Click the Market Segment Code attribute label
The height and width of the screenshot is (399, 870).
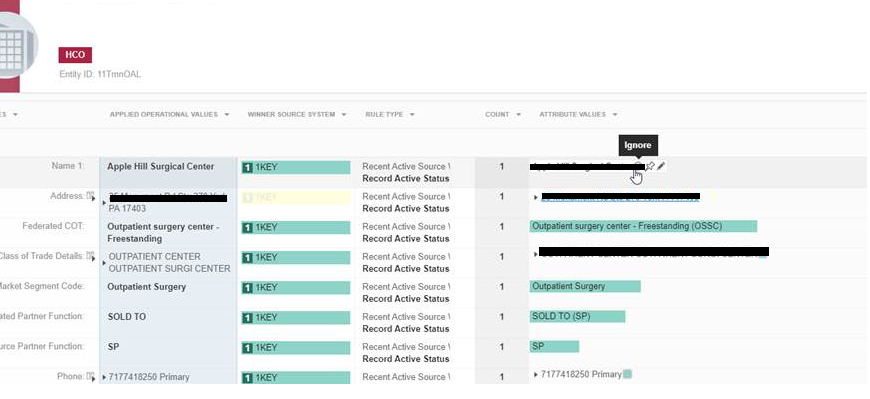coord(41,286)
